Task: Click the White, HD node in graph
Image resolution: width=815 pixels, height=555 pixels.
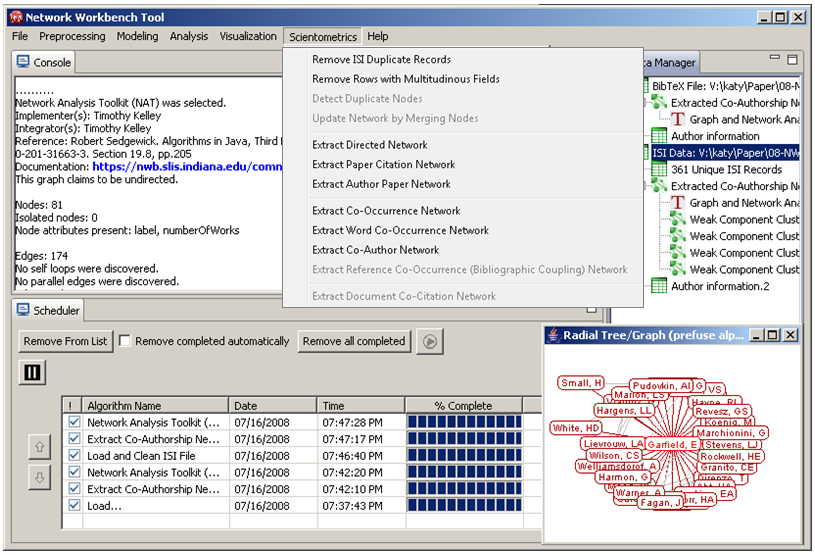Action: [x=576, y=428]
